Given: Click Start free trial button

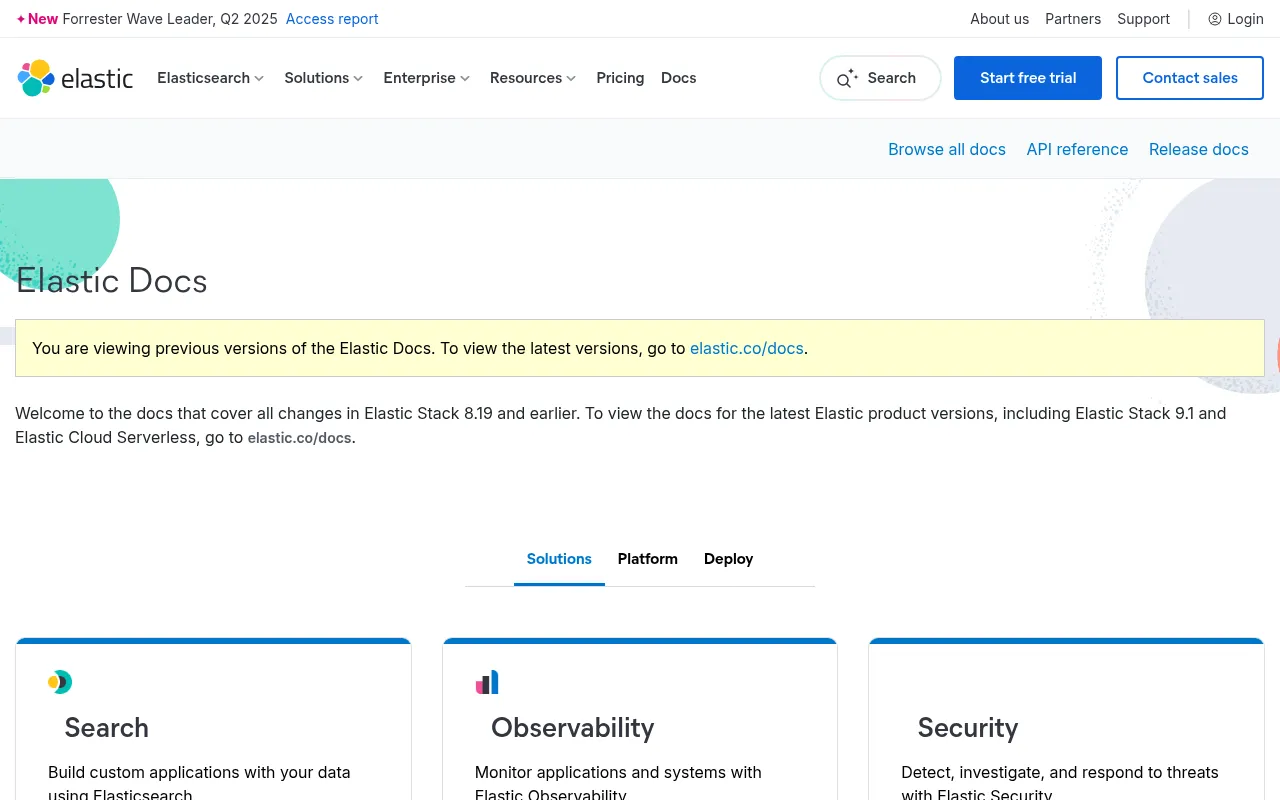Looking at the screenshot, I should click(1028, 78).
